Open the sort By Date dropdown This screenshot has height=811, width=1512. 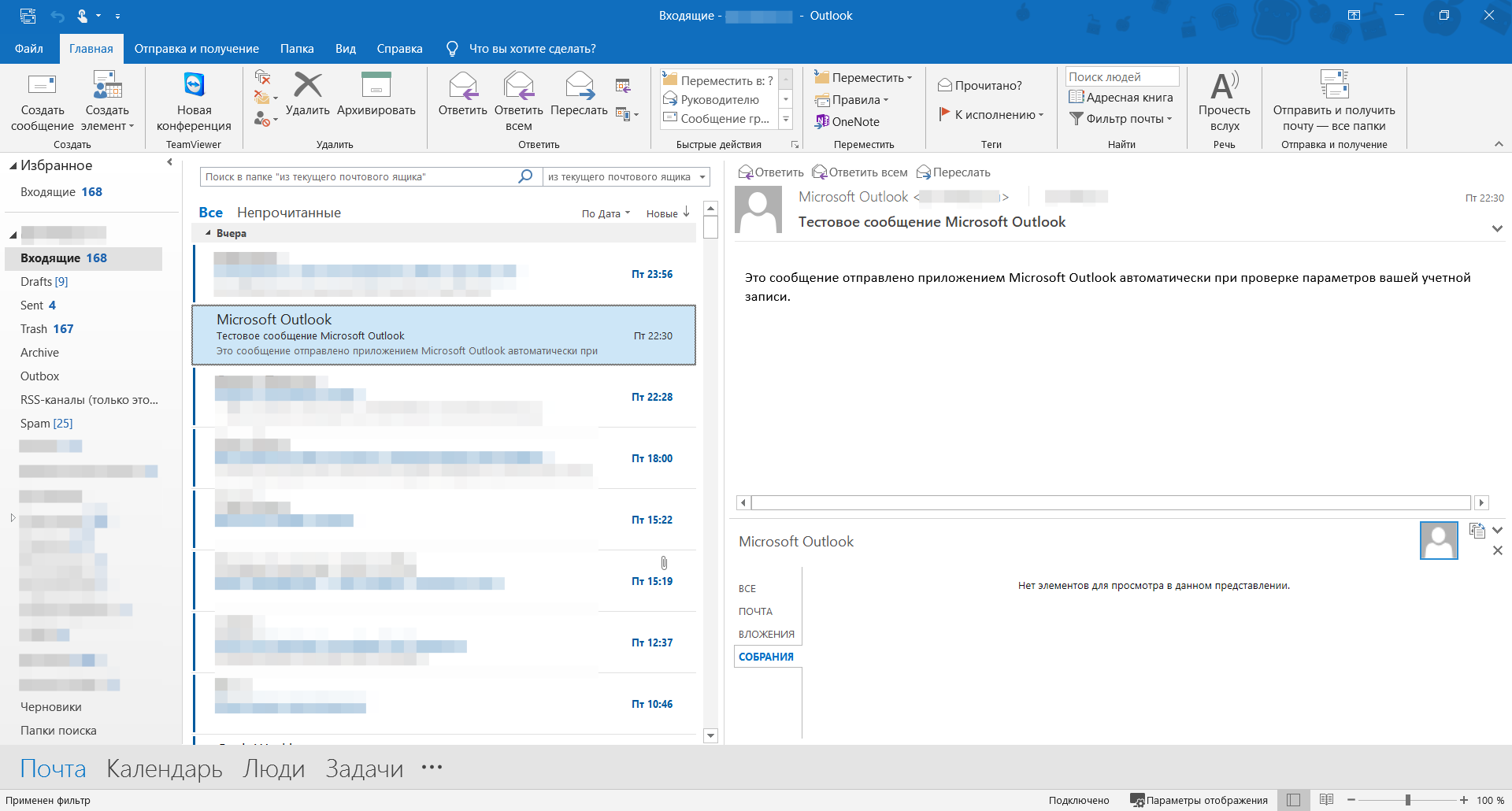(x=606, y=213)
